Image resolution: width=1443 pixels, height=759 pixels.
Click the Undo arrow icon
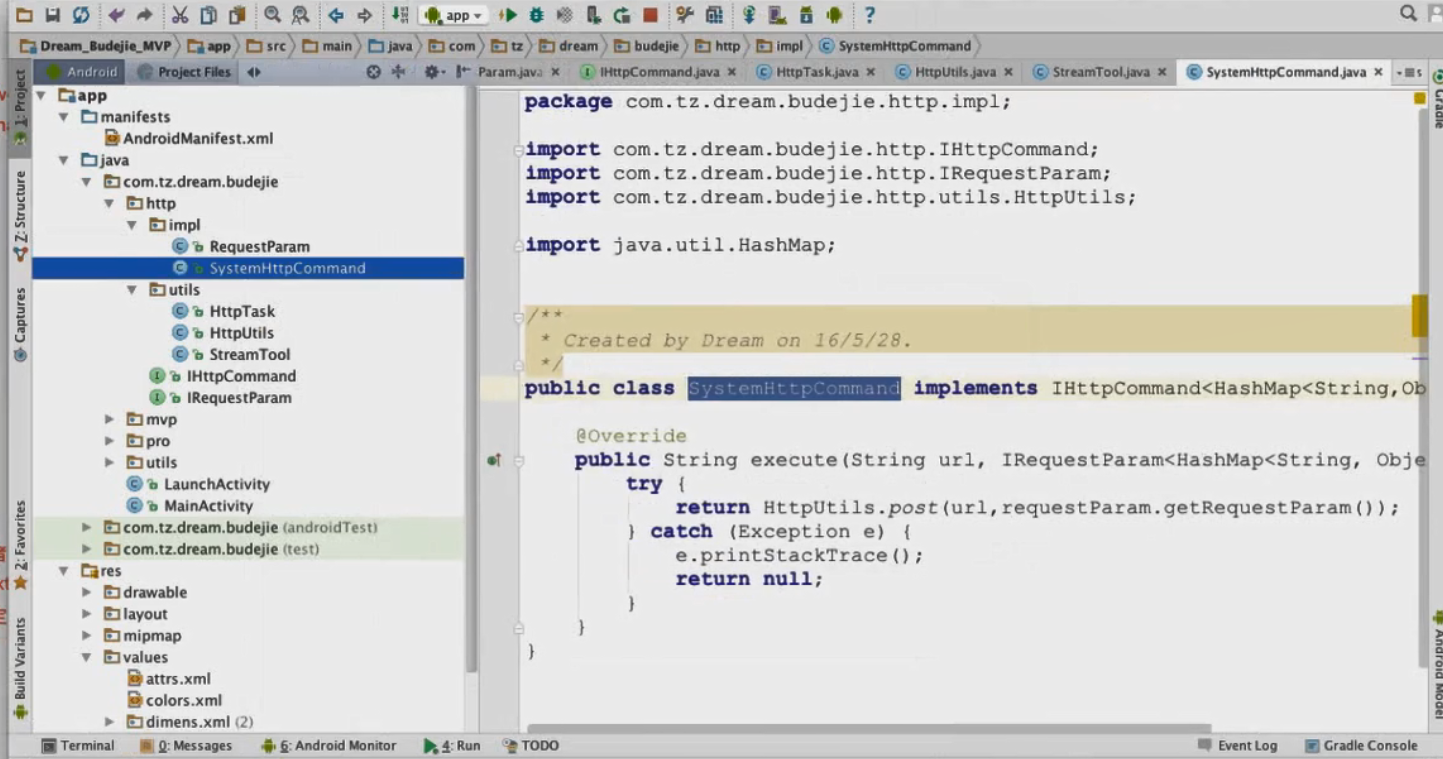(x=117, y=15)
